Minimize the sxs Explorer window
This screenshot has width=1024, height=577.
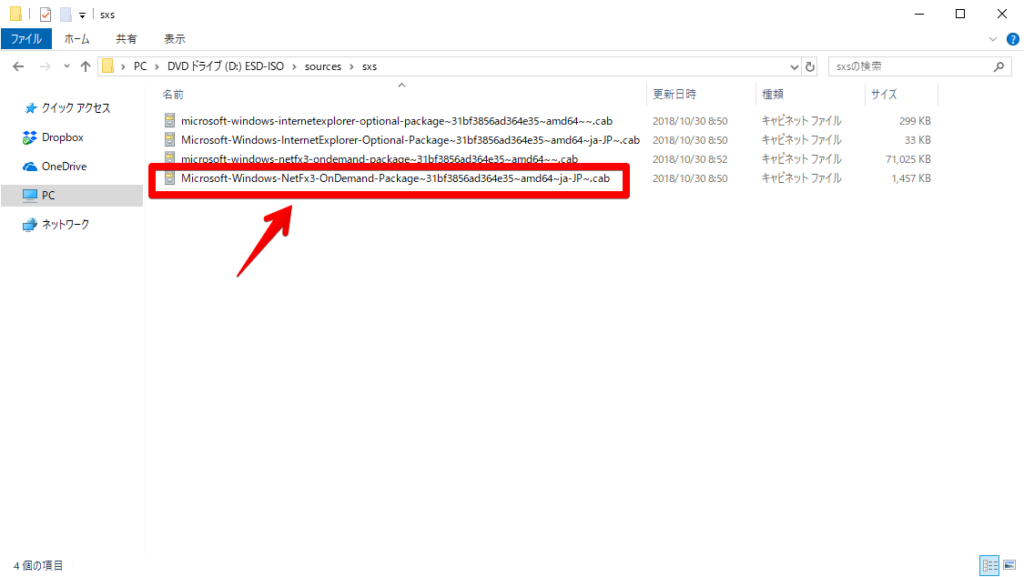(920, 14)
